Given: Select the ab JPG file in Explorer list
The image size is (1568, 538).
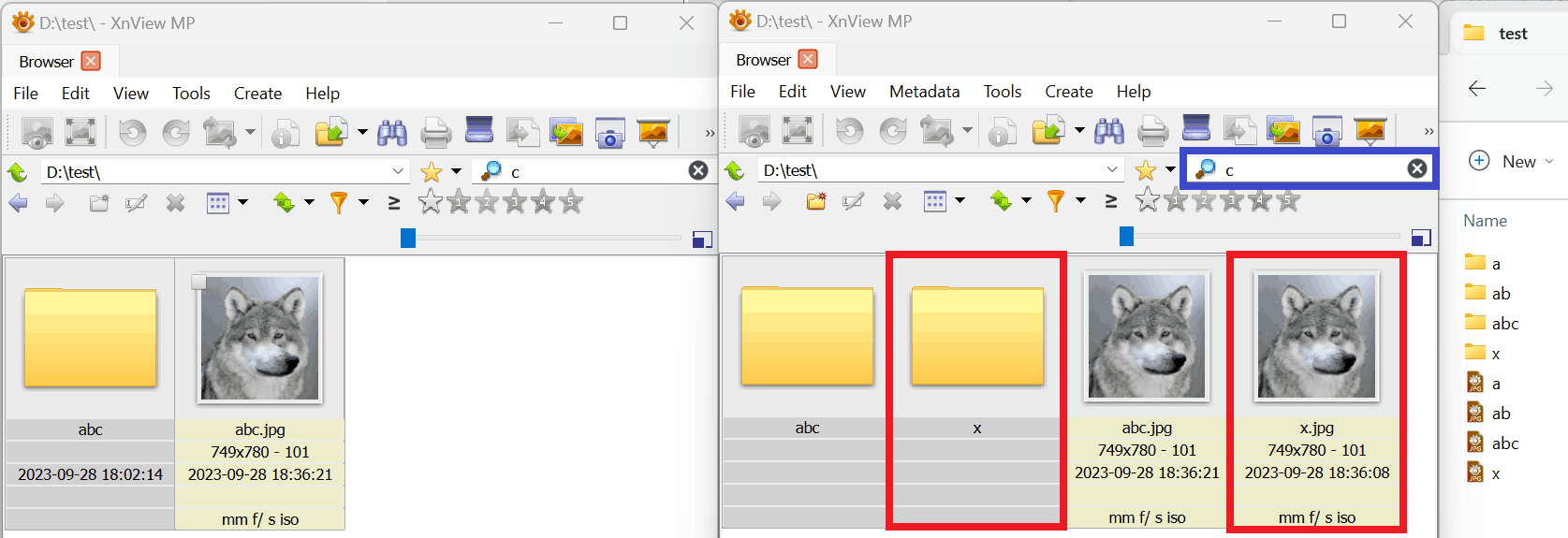Looking at the screenshot, I should 1489,413.
